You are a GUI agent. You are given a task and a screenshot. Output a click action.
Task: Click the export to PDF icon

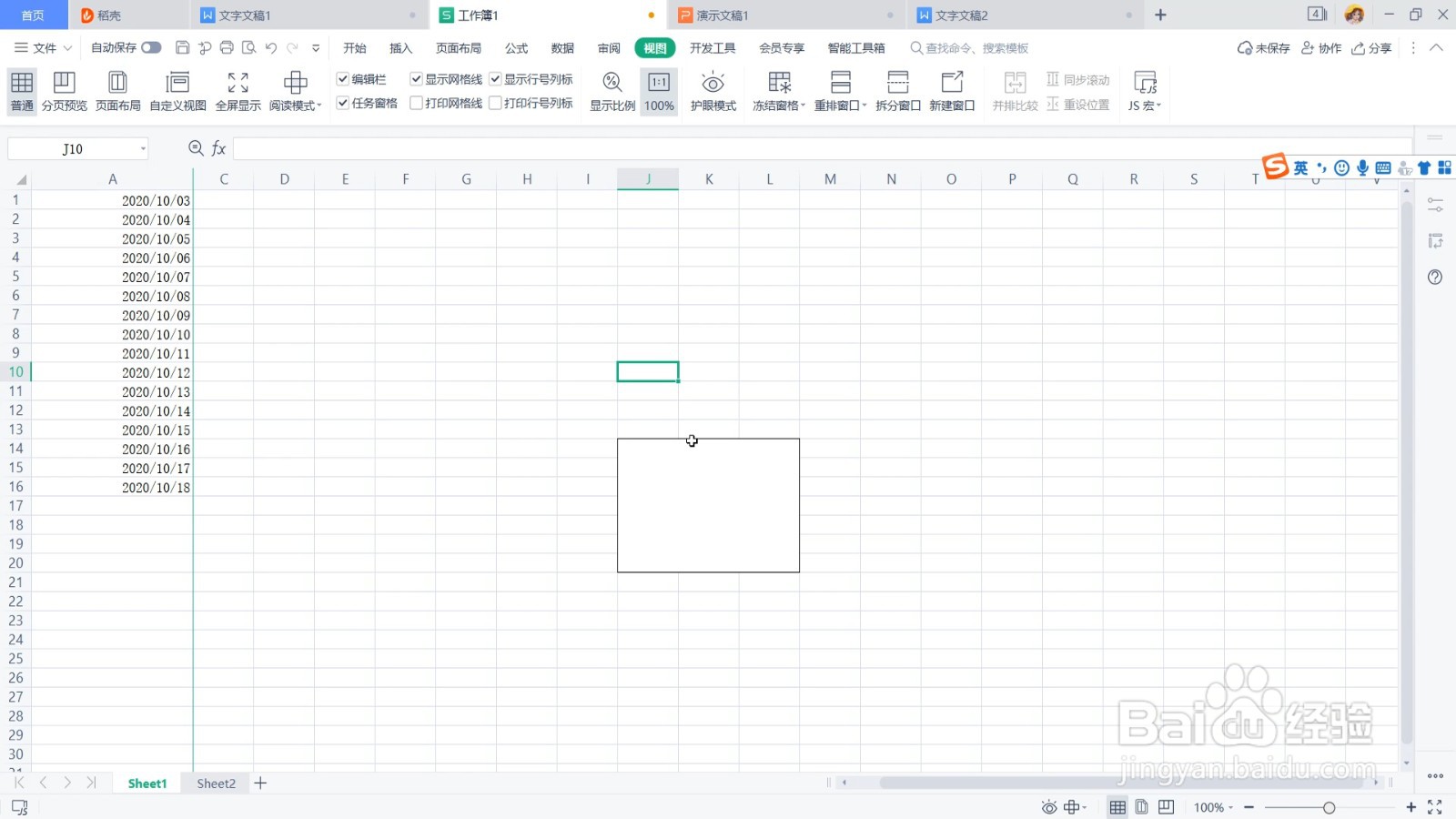point(205,48)
